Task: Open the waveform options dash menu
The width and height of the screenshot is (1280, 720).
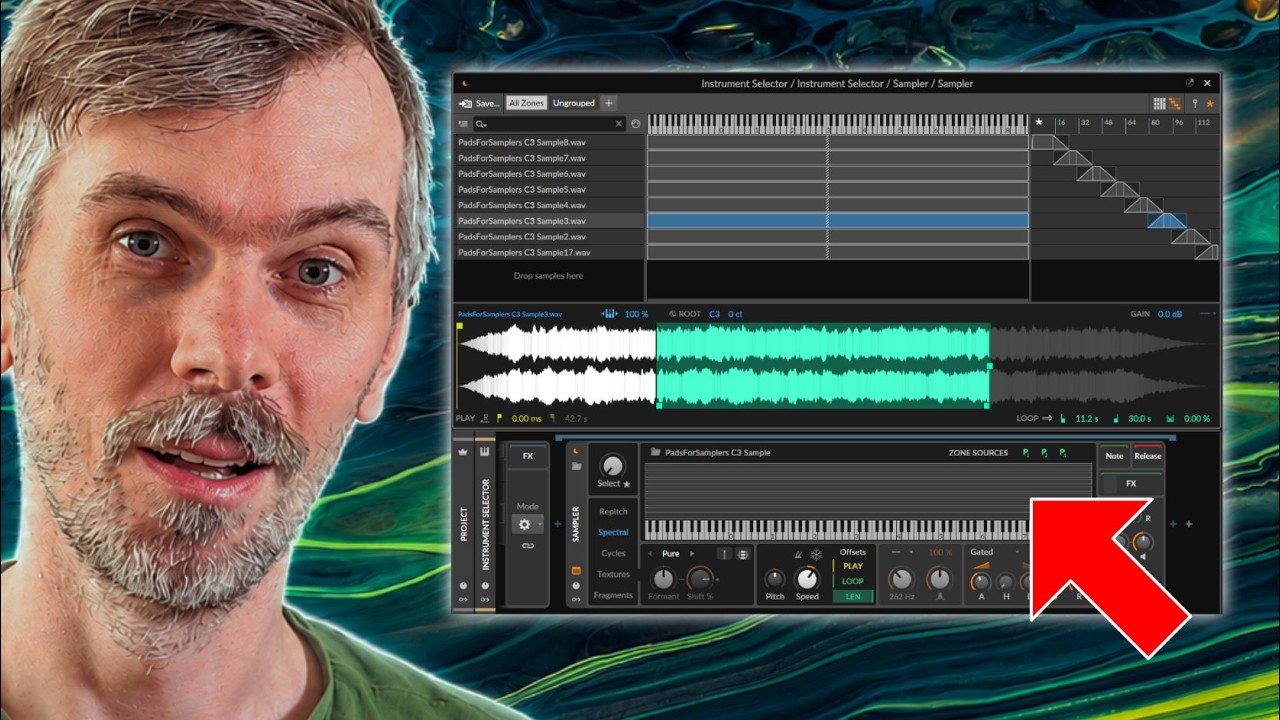Action: (x=1208, y=314)
